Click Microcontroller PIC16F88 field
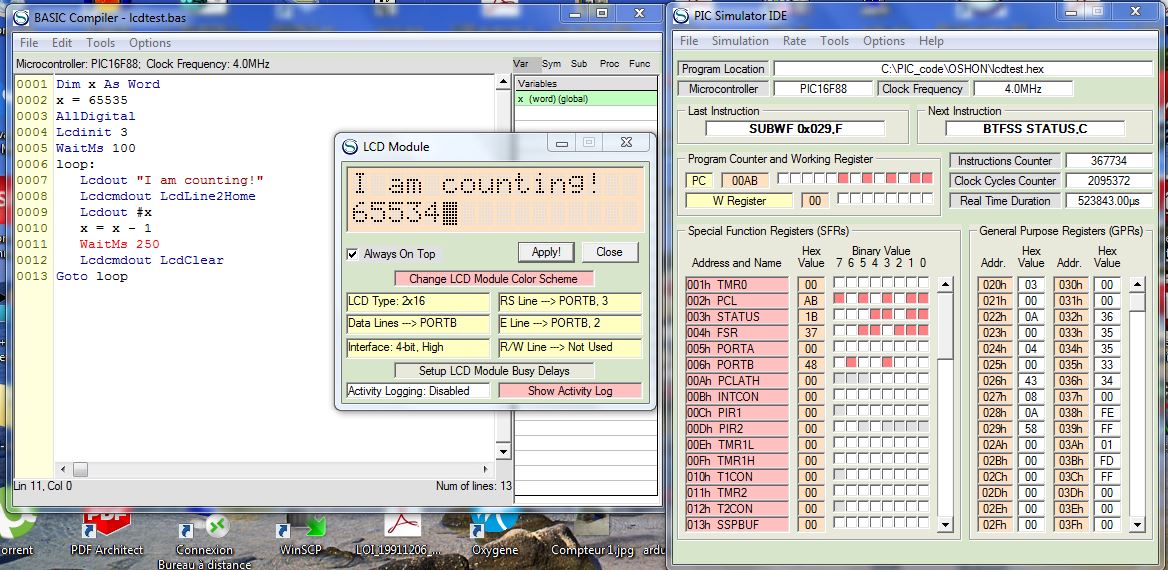This screenshot has width=1168, height=570. point(824,89)
